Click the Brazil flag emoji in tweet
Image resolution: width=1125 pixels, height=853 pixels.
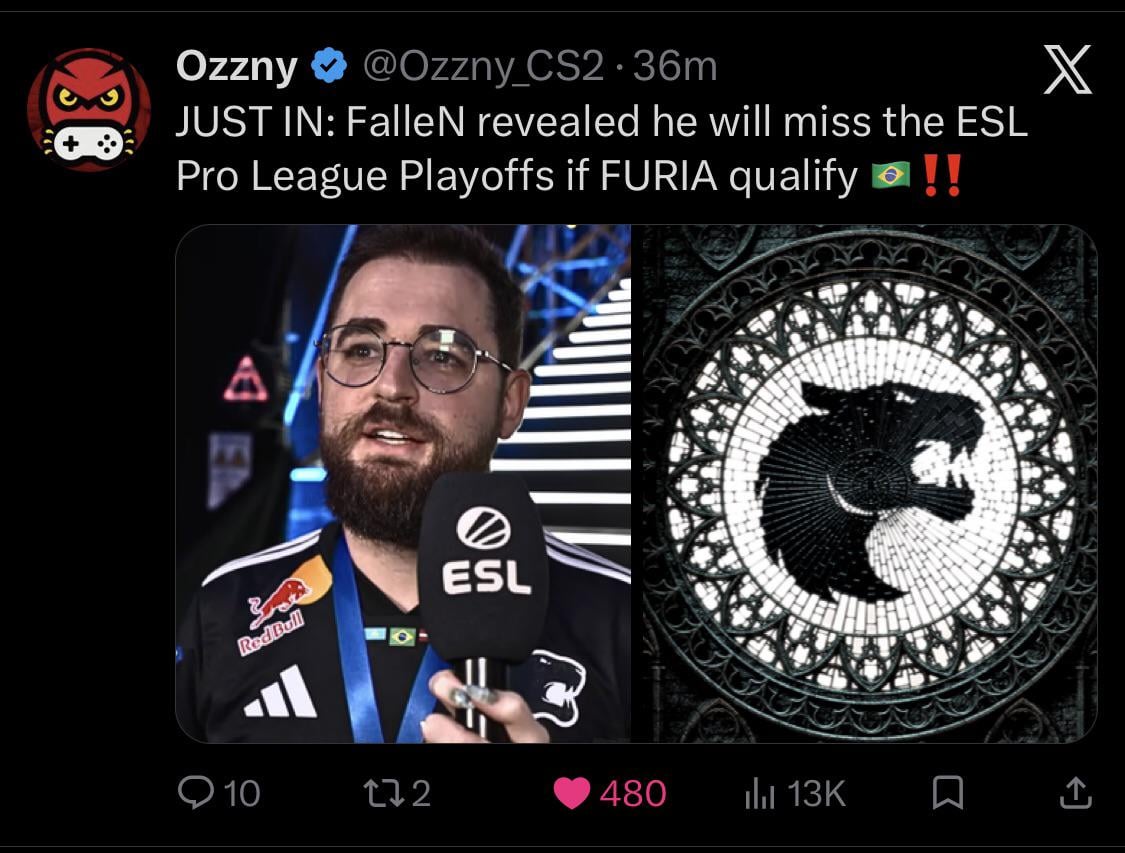[890, 174]
